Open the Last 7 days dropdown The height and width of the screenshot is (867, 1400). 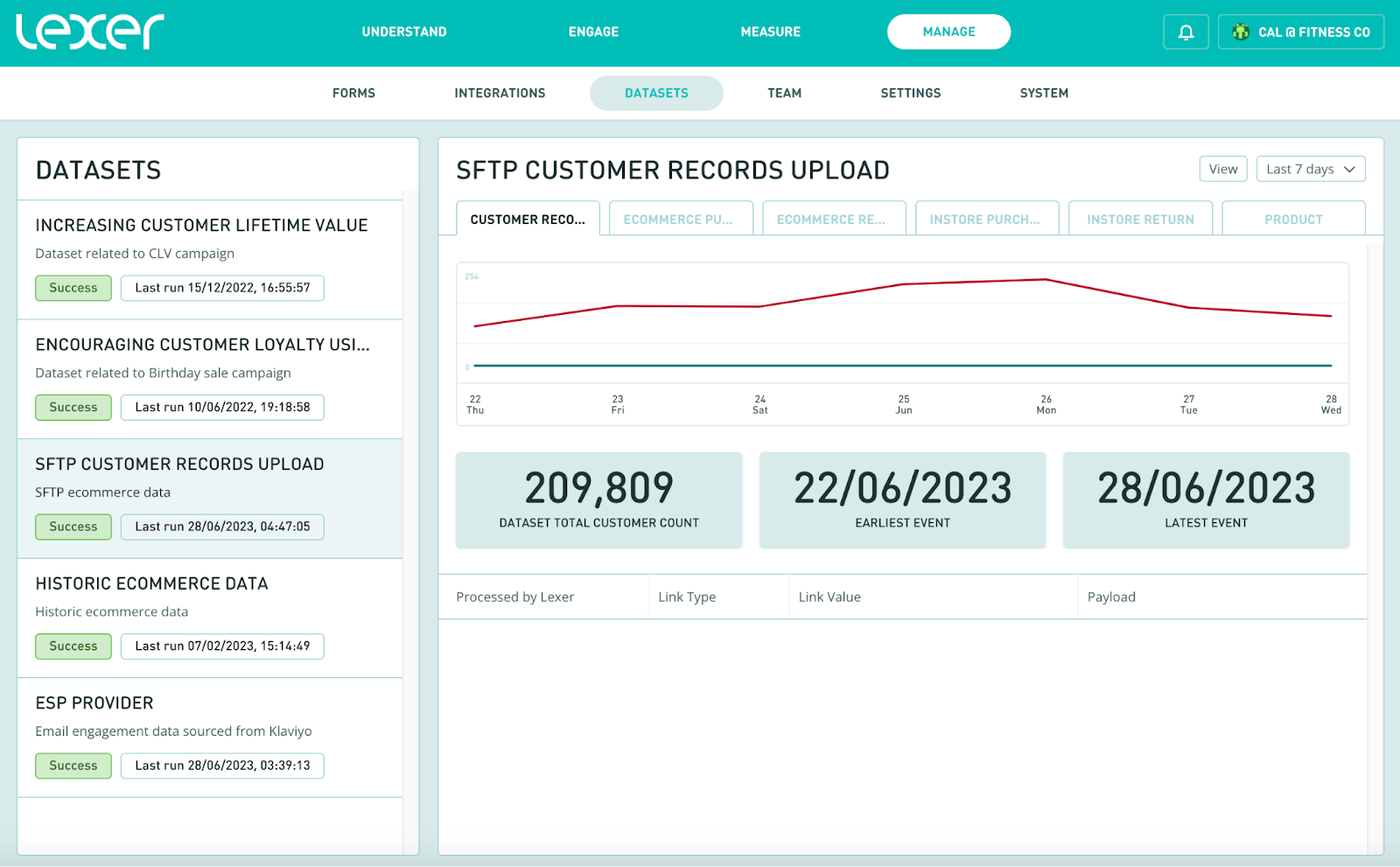tap(1310, 169)
